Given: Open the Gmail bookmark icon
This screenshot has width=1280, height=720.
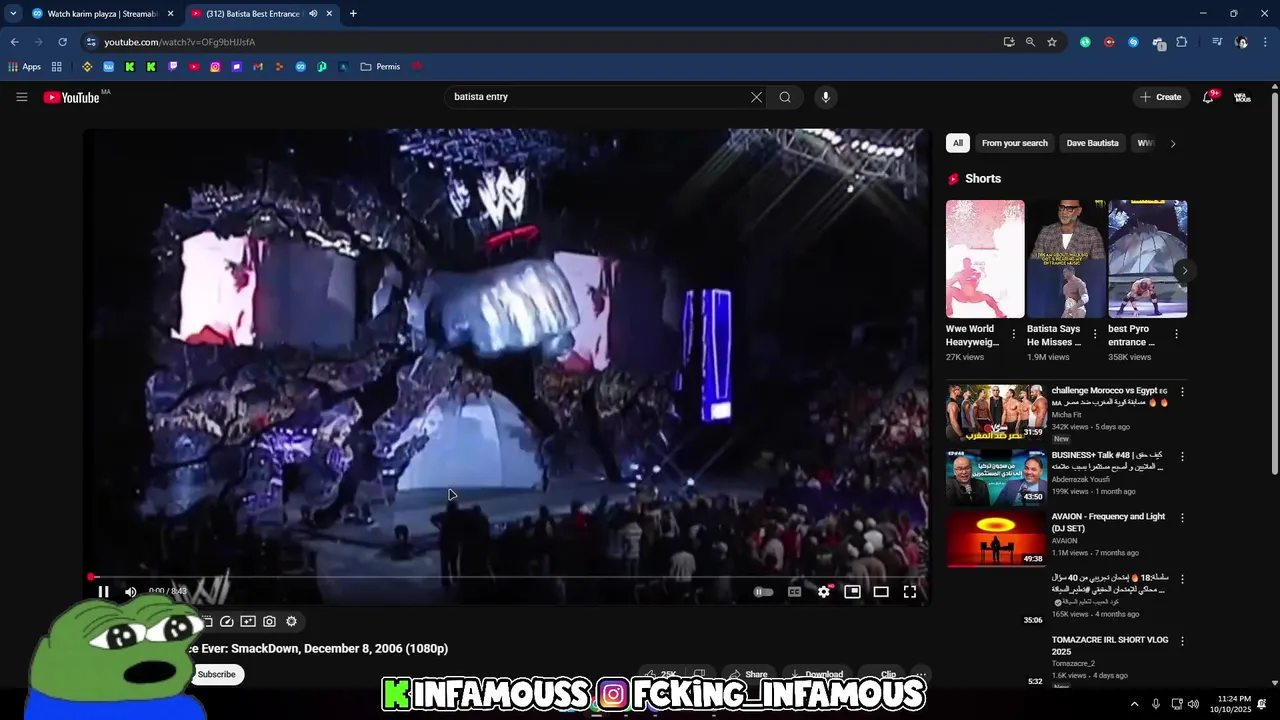Looking at the screenshot, I should click(x=258, y=67).
